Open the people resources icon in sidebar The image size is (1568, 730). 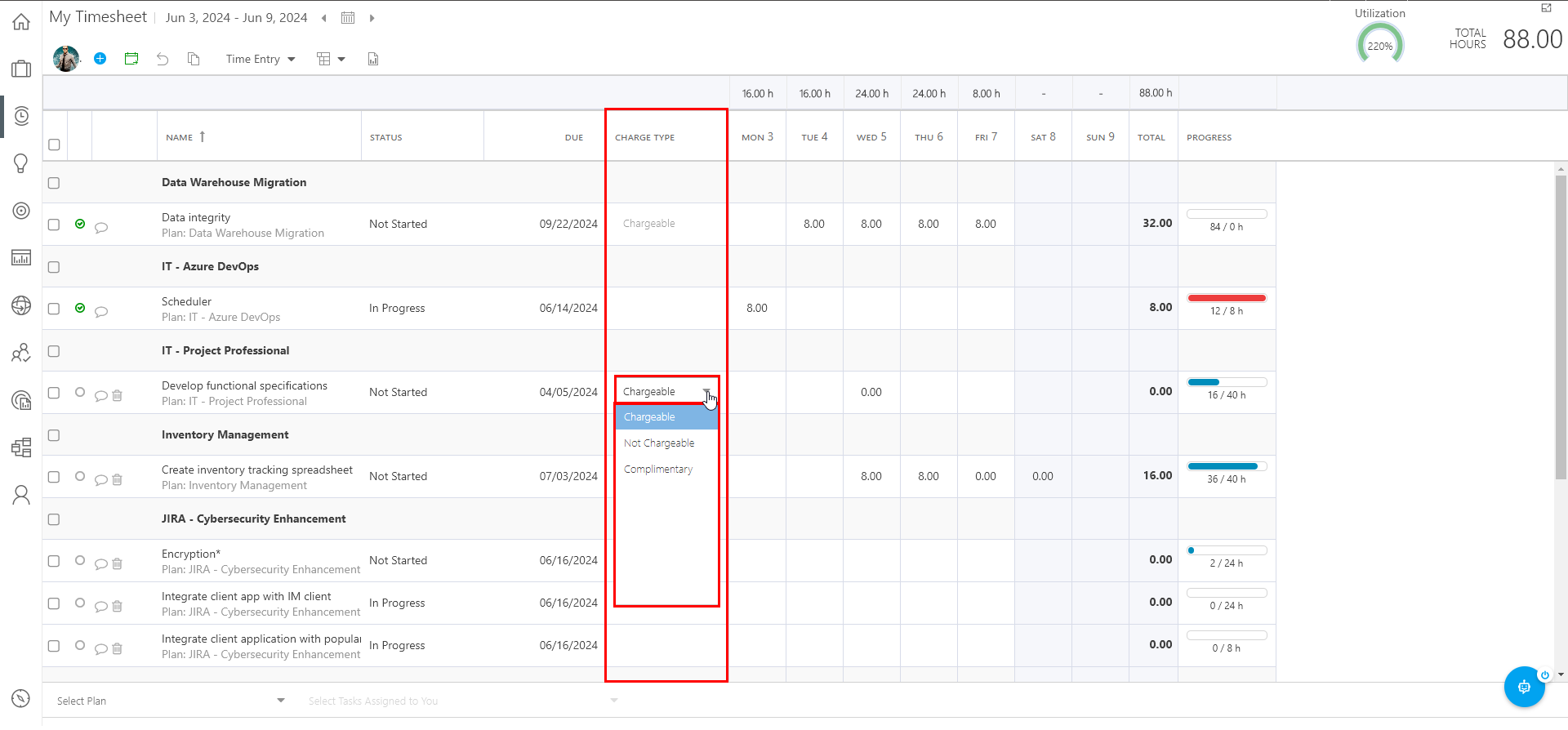21,353
